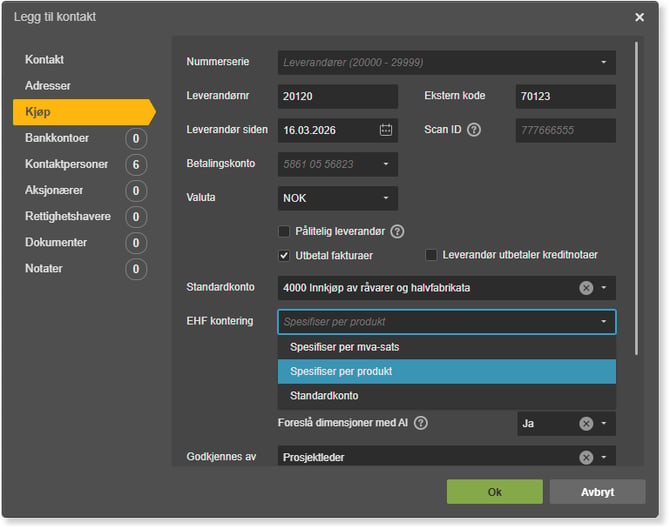Click the Bankkontoer count badge 0

[x=136, y=138]
